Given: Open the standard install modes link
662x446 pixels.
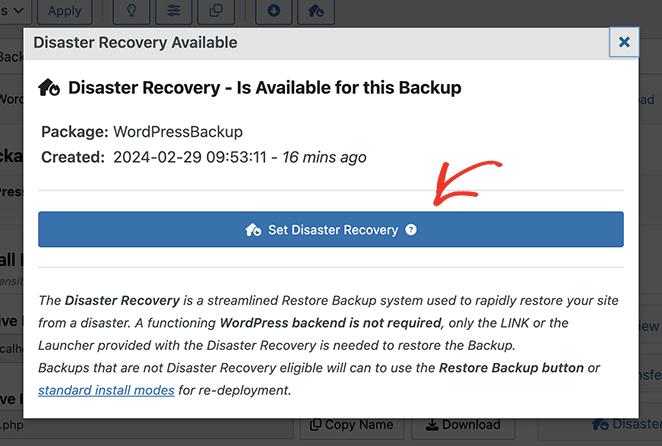Looking at the screenshot, I should coord(106,389).
